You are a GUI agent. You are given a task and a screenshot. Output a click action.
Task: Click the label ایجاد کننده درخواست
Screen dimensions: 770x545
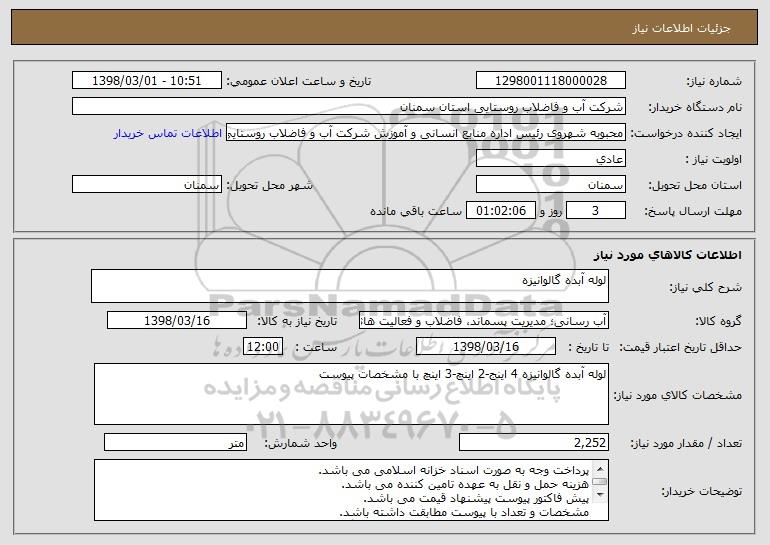coord(686,134)
